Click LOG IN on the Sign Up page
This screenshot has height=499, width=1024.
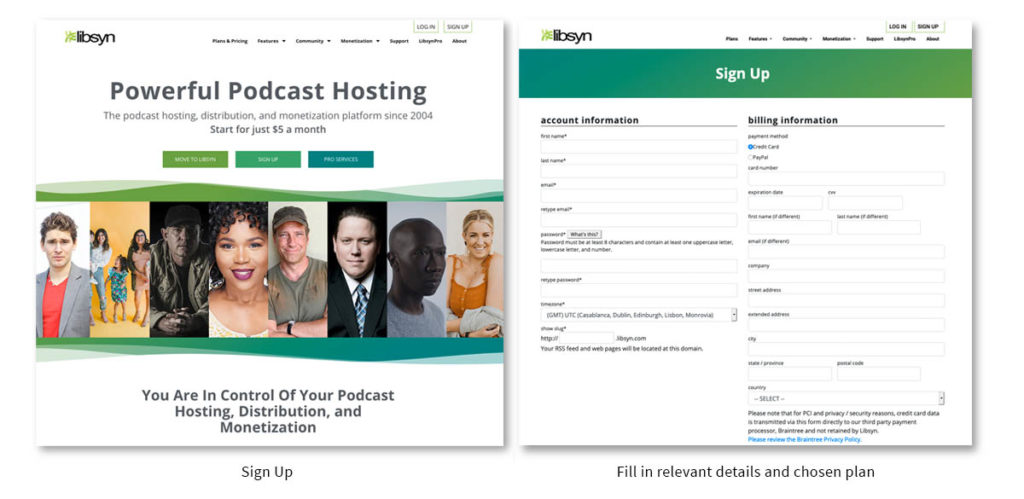pyautogui.click(x=898, y=27)
